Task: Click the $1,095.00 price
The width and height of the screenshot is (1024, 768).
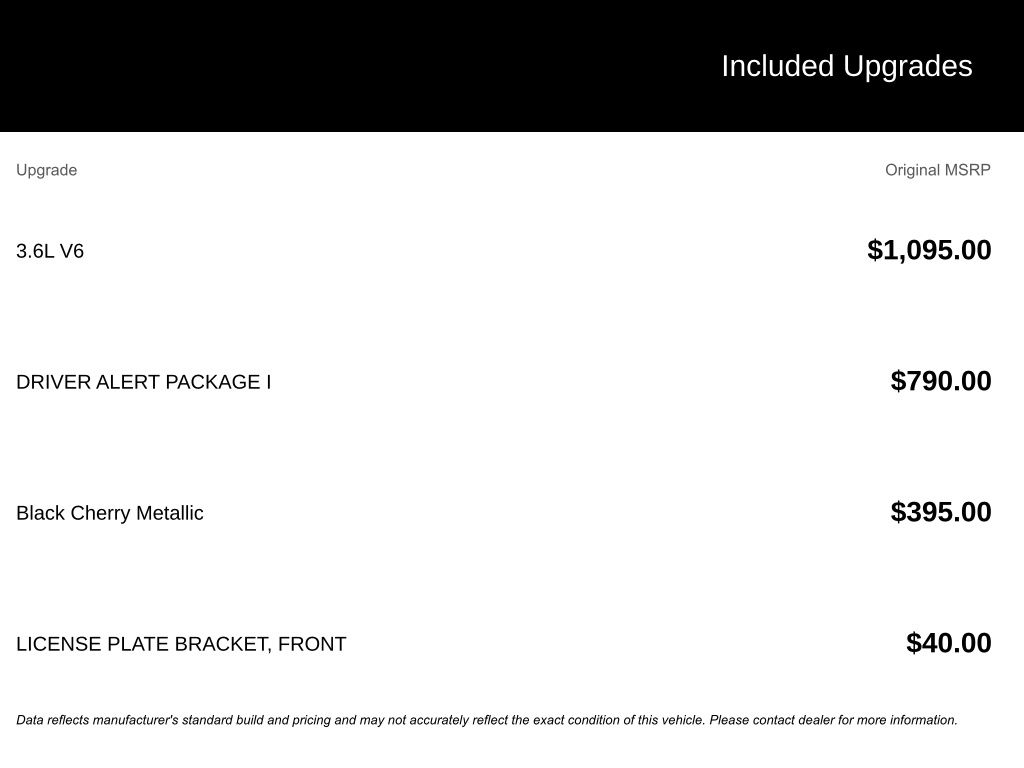Action: point(929,250)
